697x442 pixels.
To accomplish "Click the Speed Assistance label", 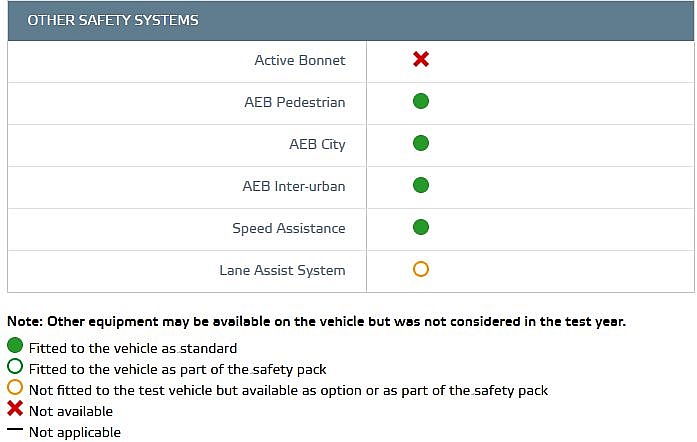I will (289, 228).
